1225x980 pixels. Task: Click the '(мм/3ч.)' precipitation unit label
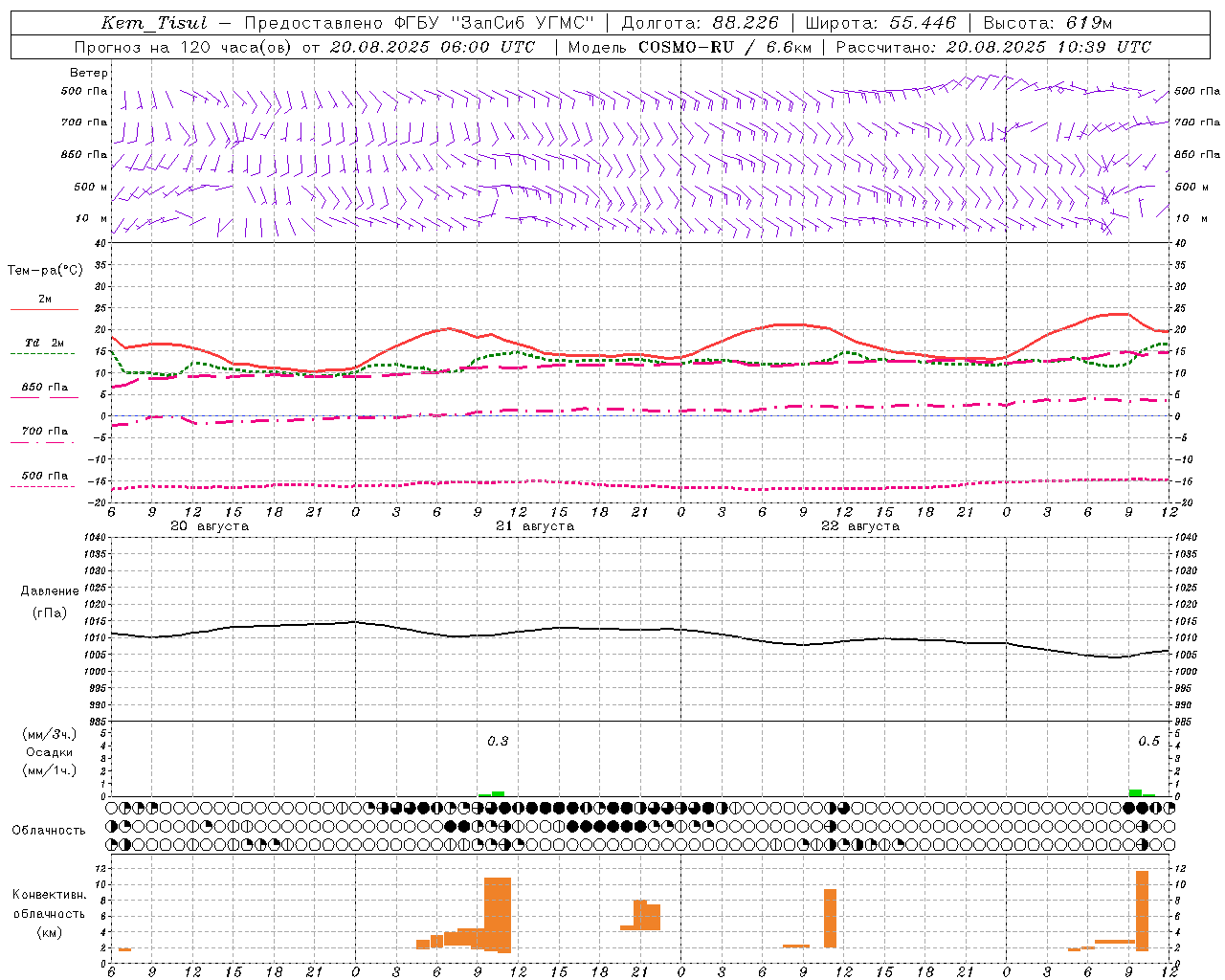click(x=50, y=734)
